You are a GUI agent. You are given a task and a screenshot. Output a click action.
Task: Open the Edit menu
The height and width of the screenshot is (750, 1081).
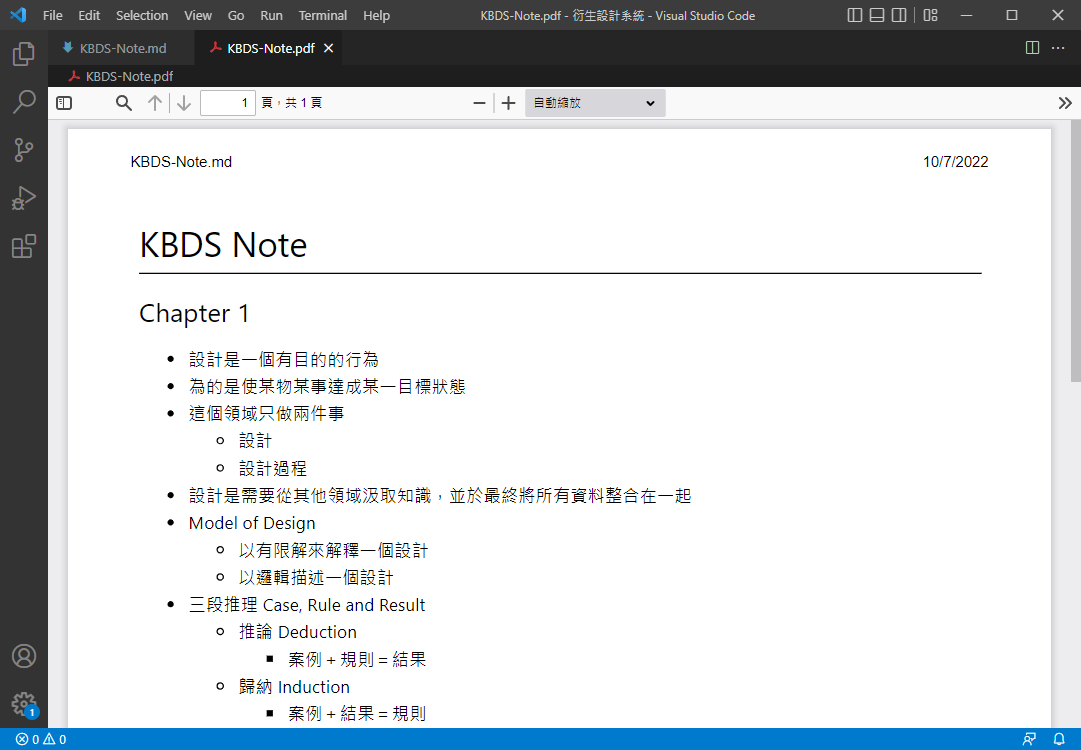[89, 15]
